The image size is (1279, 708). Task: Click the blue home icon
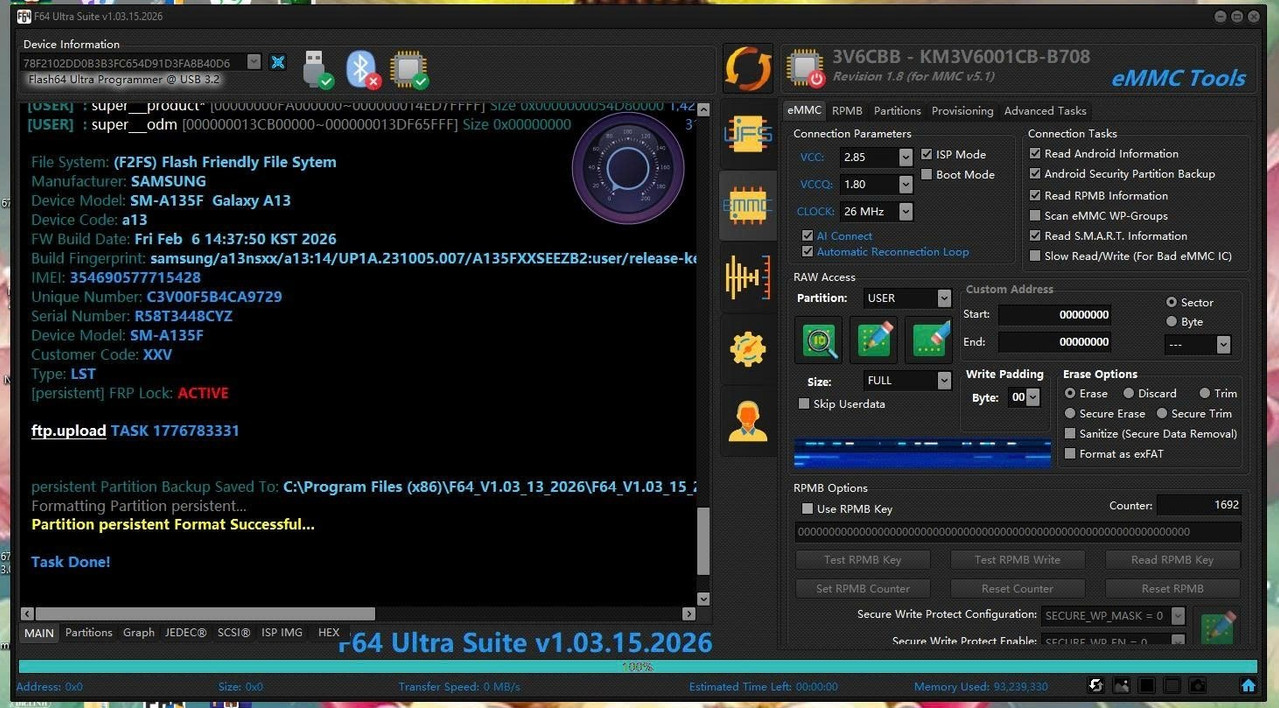[x=1248, y=686]
